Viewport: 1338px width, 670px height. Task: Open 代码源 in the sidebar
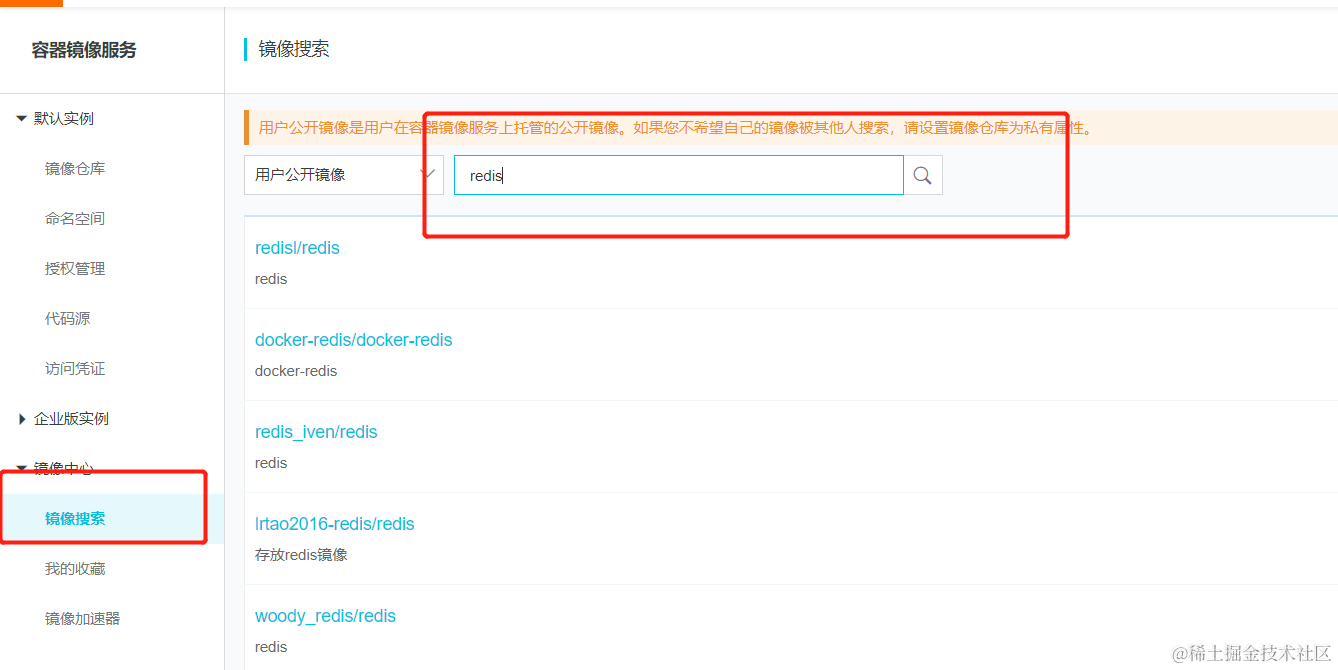point(67,319)
